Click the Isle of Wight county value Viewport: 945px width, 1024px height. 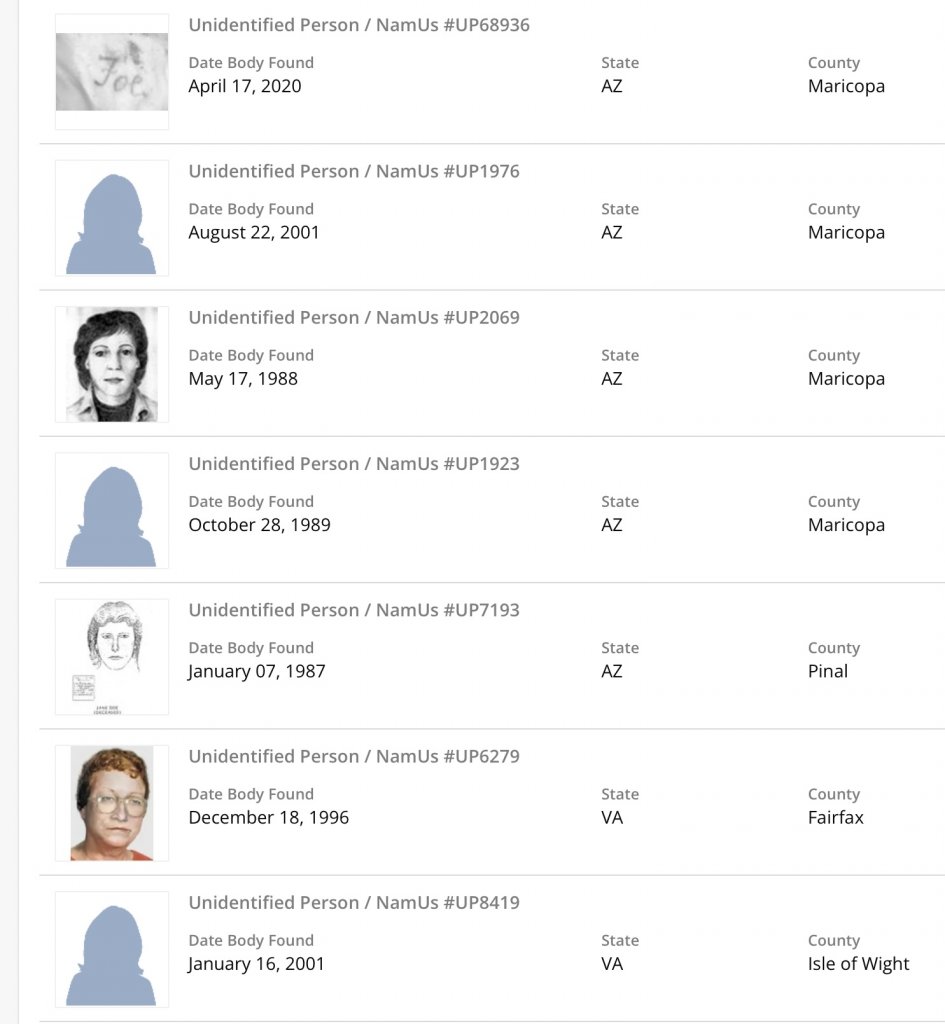[859, 964]
